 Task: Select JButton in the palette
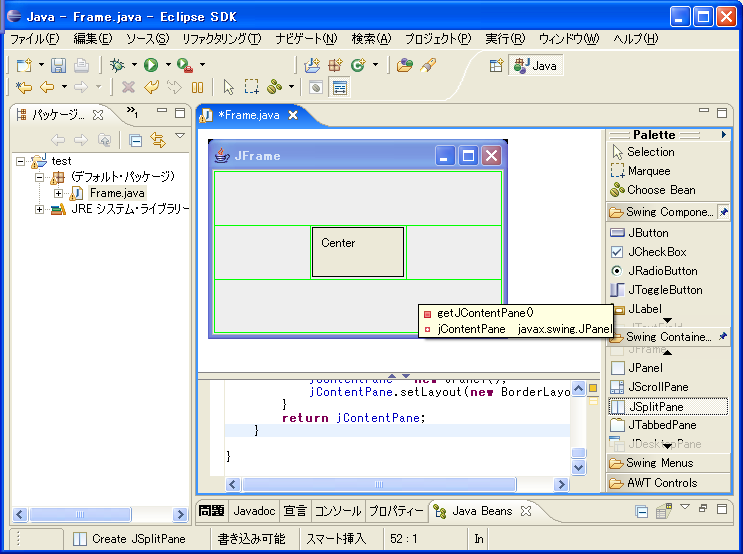tap(668, 233)
